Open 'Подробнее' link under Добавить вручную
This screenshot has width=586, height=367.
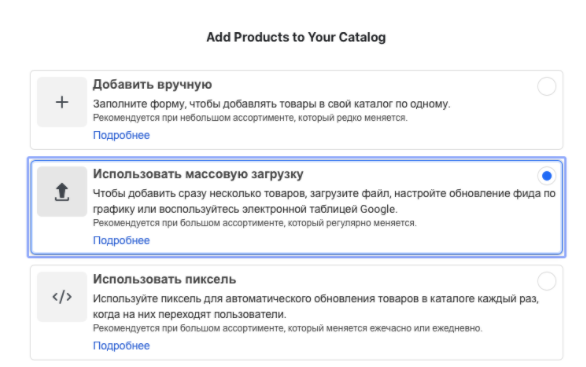[121, 135]
